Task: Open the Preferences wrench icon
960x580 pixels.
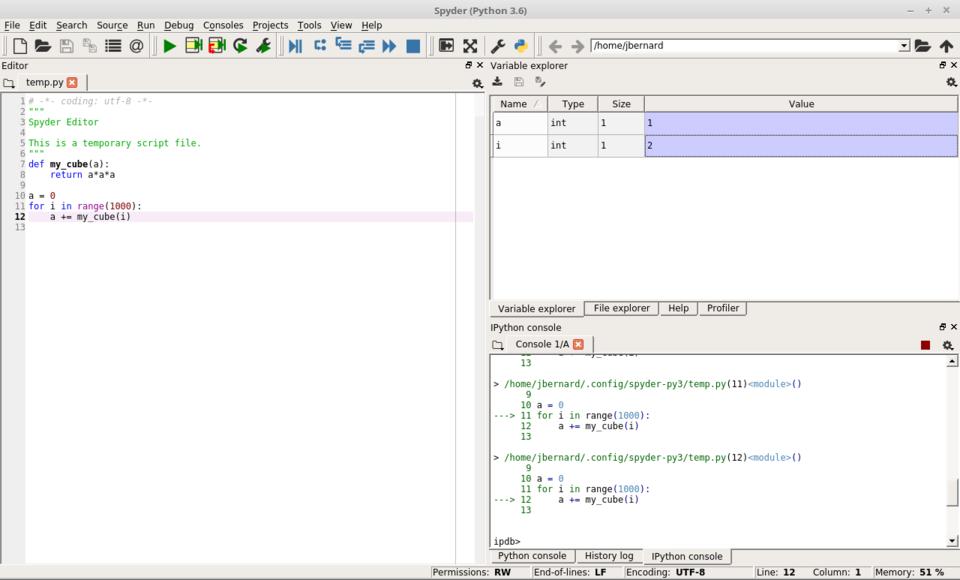Action: (497, 46)
